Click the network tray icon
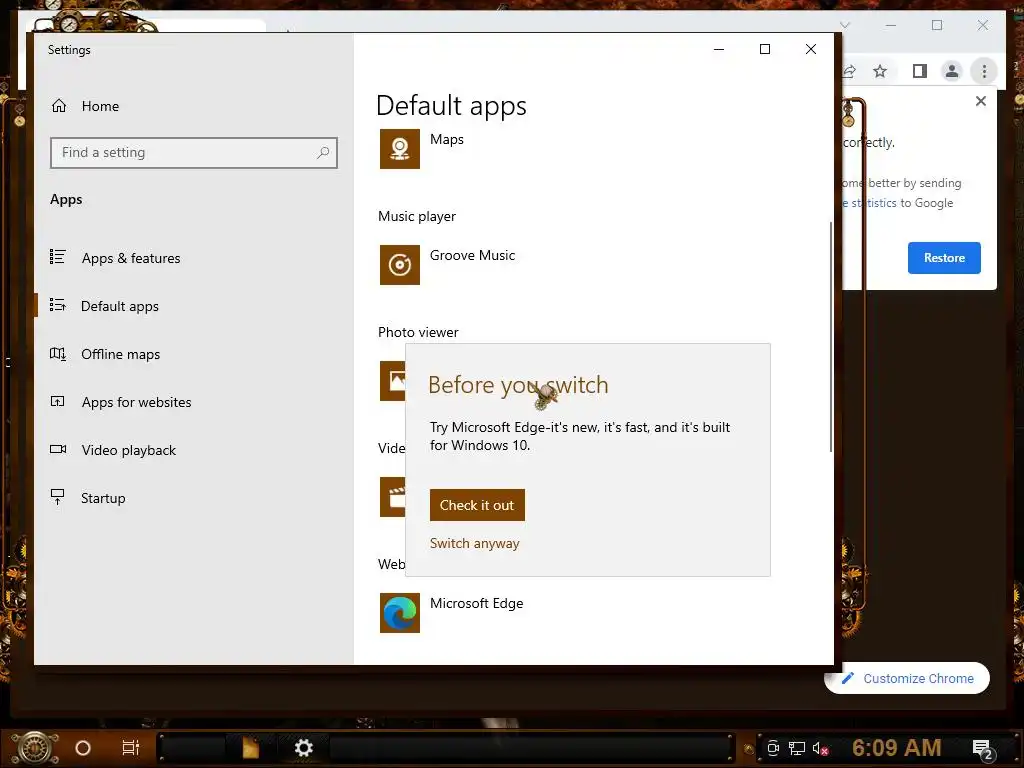1024x768 pixels. tap(797, 748)
